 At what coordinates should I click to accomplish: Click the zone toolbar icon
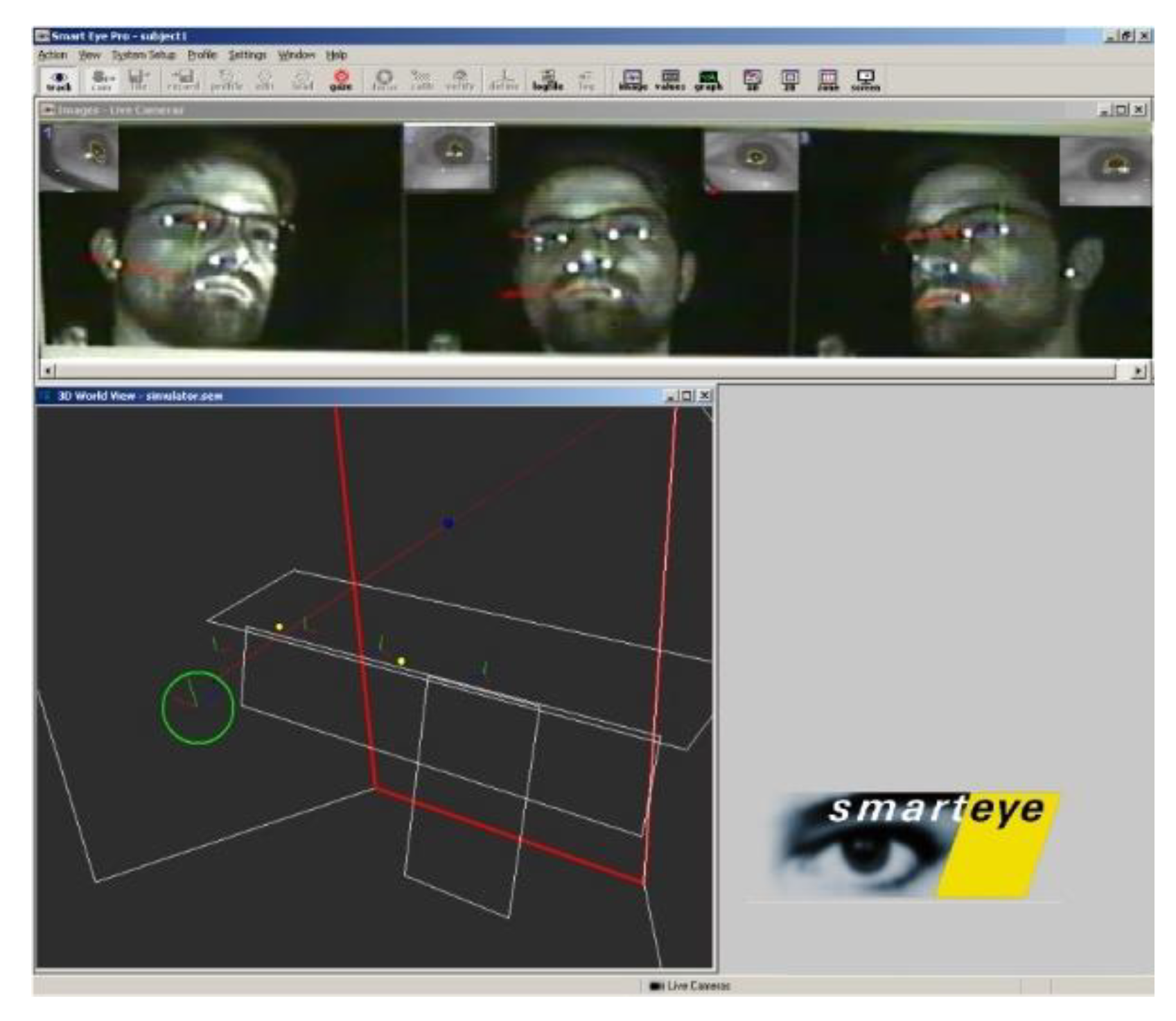pyautogui.click(x=828, y=80)
